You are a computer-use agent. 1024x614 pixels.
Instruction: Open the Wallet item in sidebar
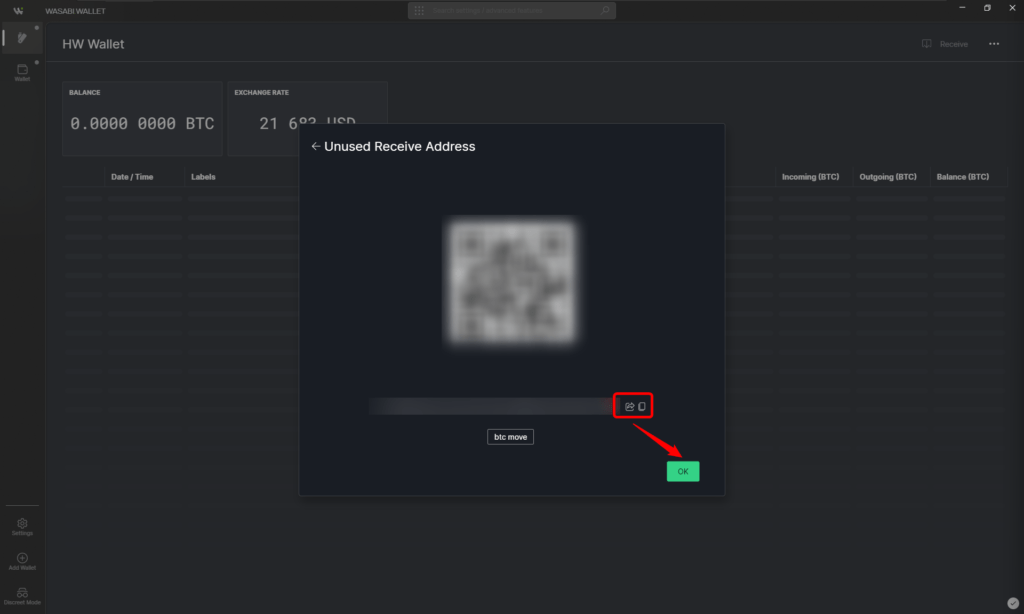(x=22, y=72)
